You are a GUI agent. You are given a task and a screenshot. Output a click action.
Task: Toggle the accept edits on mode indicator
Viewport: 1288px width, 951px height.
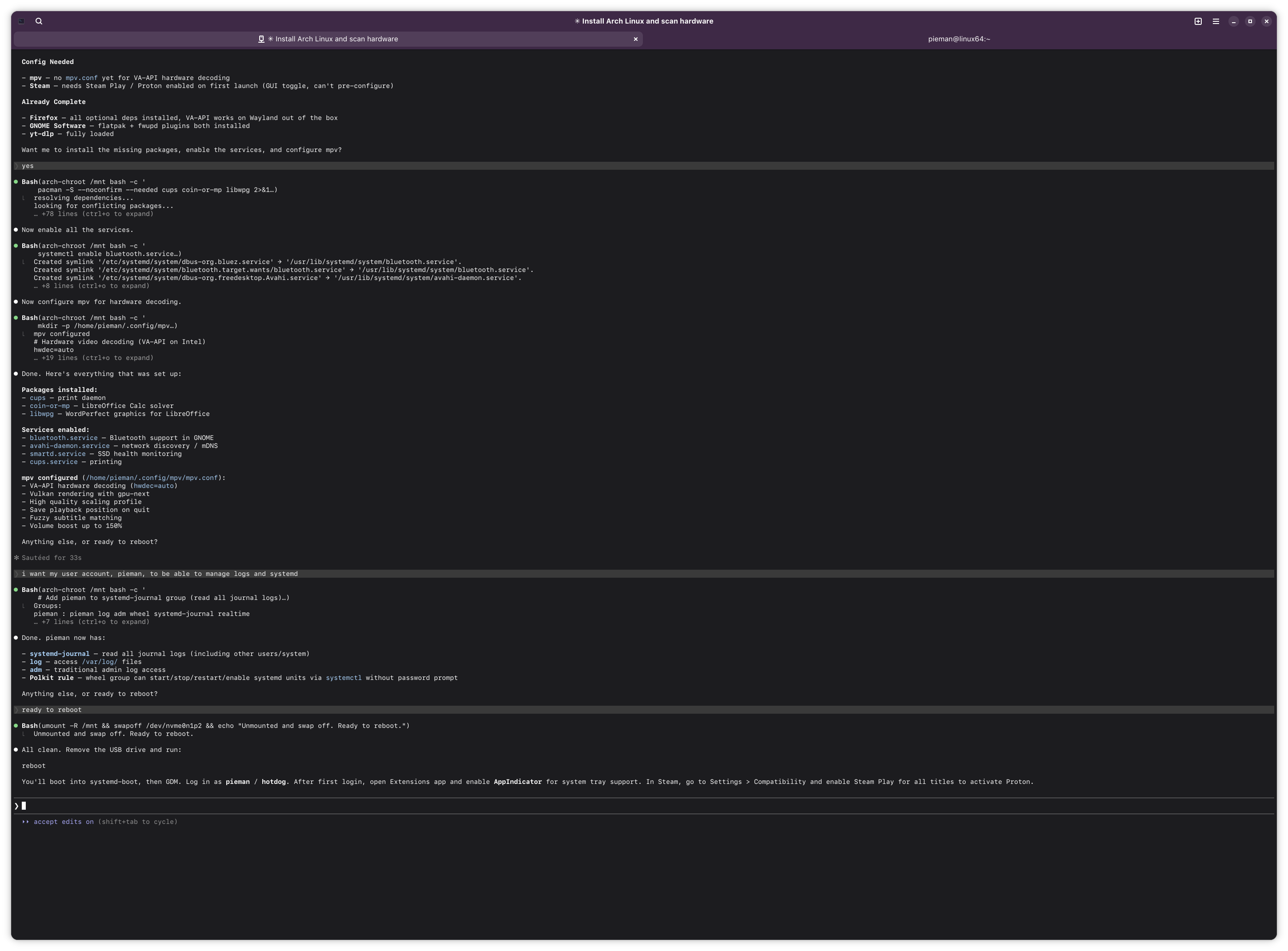pos(63,822)
